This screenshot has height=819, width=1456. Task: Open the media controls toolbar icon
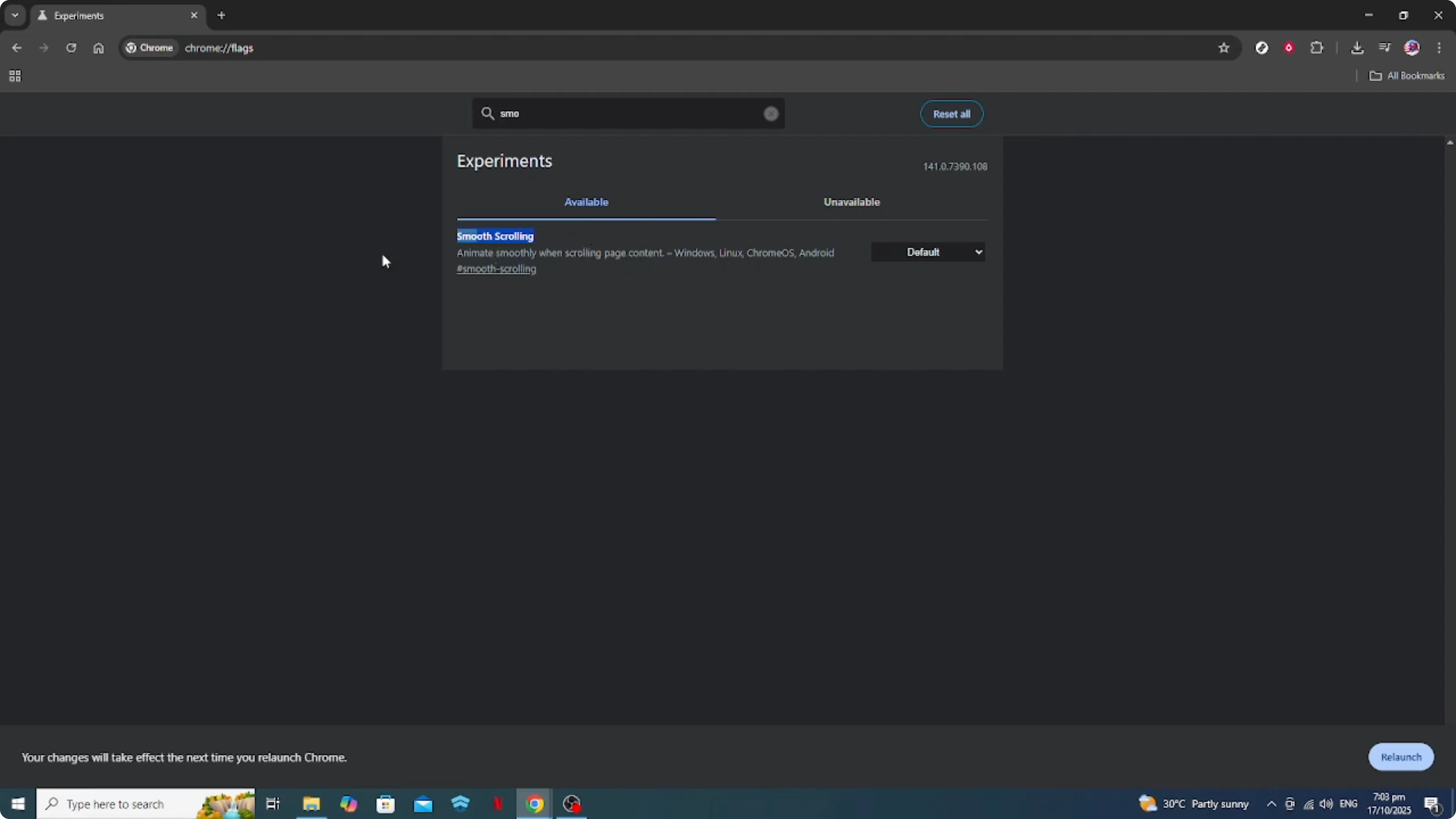[1384, 47]
